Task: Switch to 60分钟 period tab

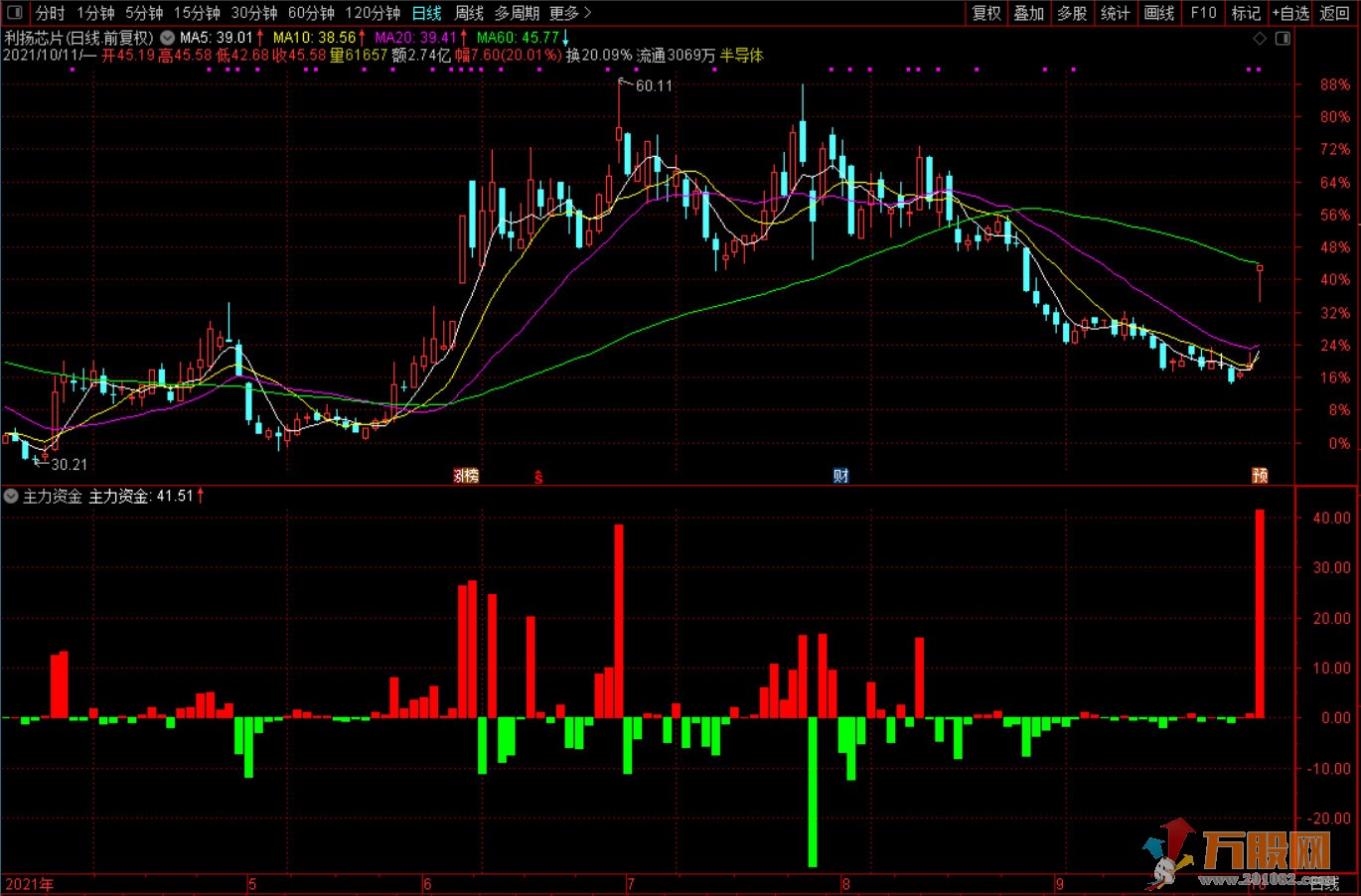Action: 311,13
